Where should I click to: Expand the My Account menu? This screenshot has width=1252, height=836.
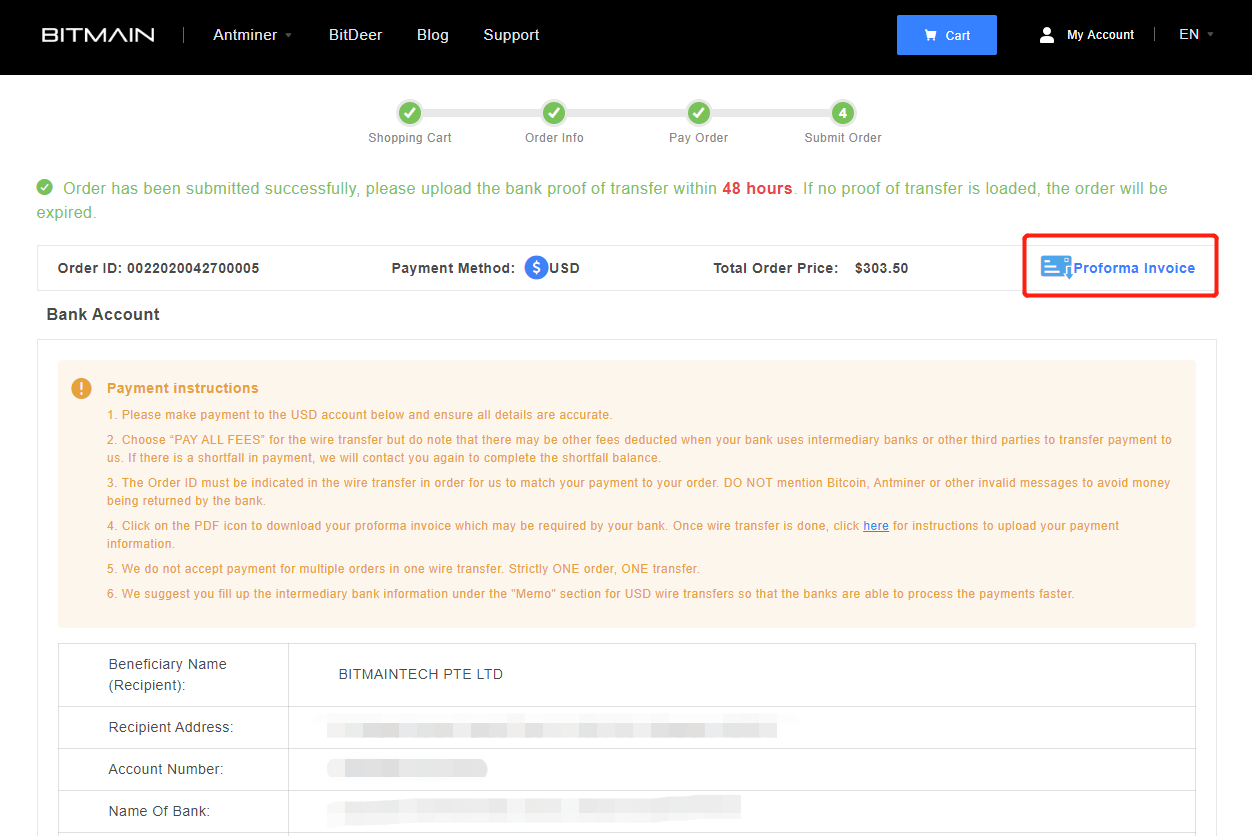pyautogui.click(x=1100, y=34)
